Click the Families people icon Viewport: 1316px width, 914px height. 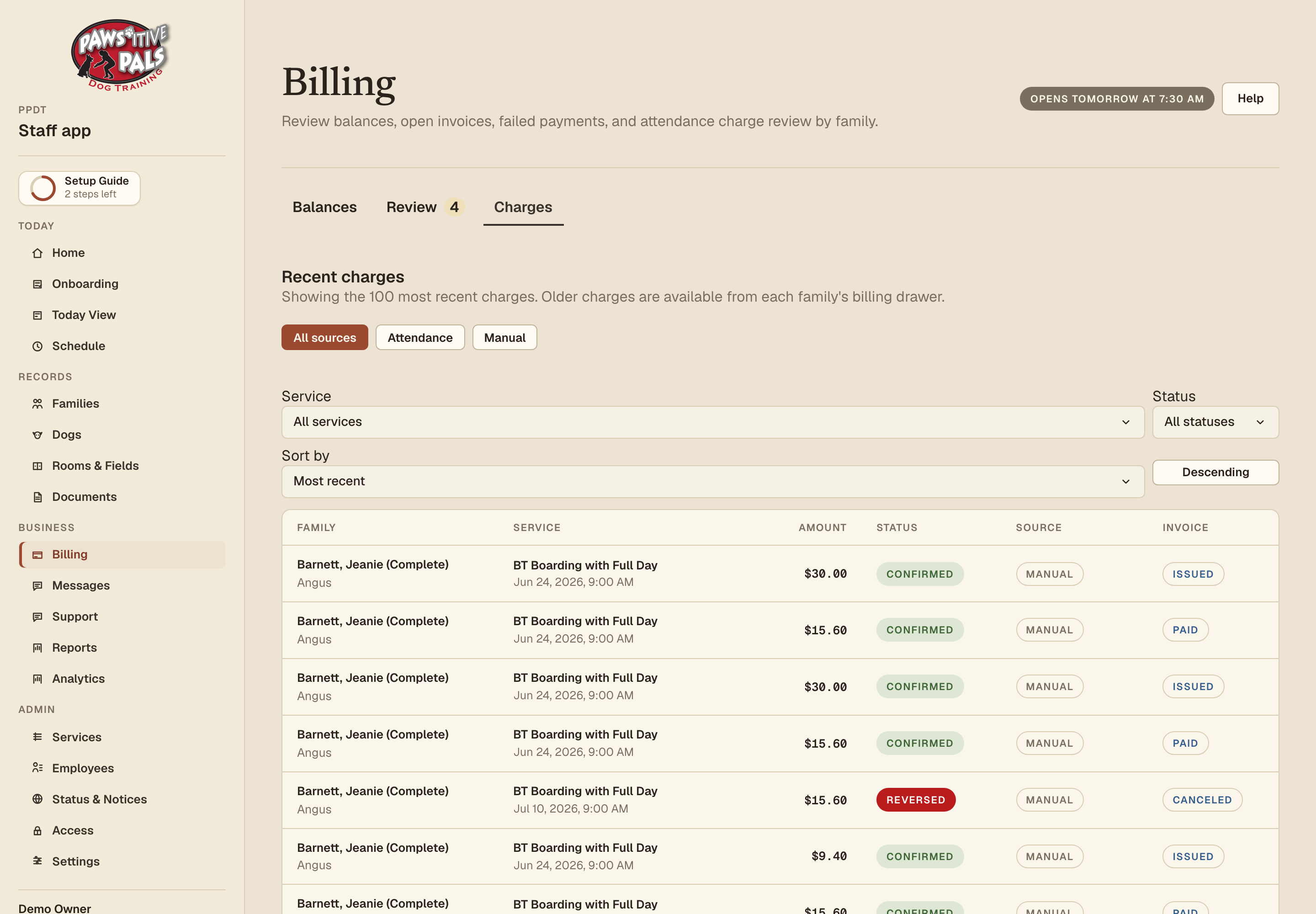[x=37, y=404]
